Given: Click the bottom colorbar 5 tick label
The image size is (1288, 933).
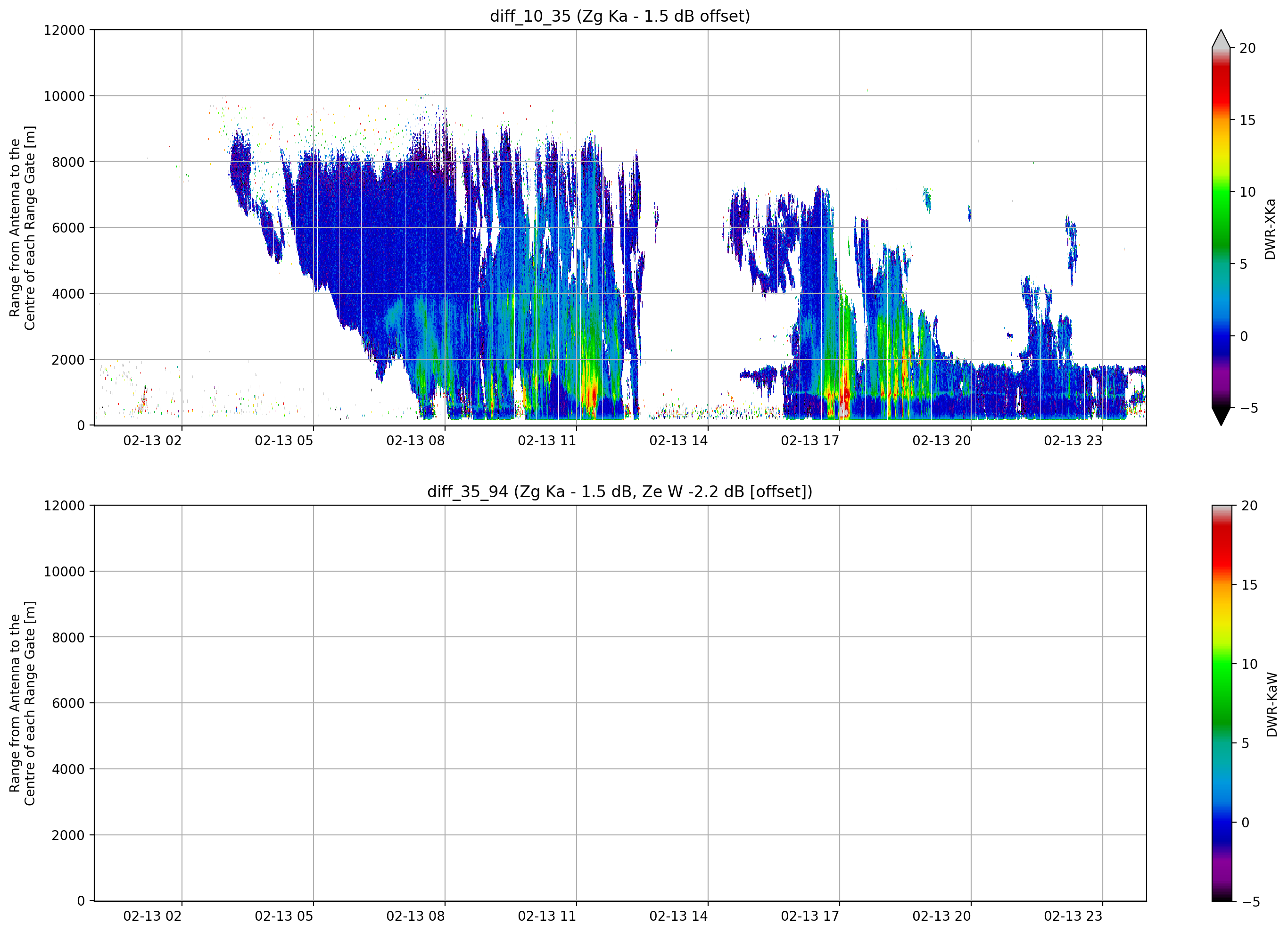Looking at the screenshot, I should tap(1246, 743).
